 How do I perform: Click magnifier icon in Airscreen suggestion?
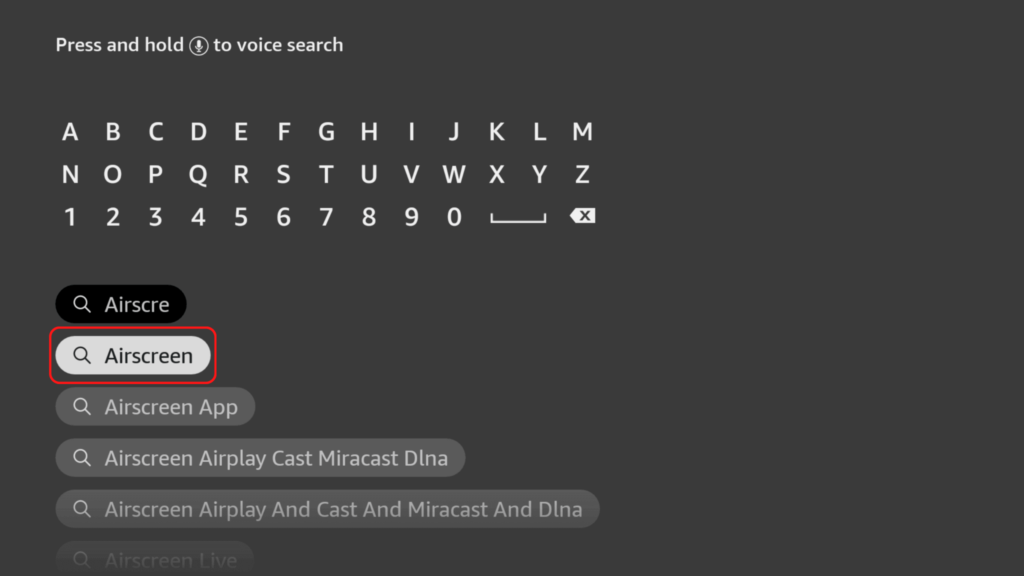[82, 355]
